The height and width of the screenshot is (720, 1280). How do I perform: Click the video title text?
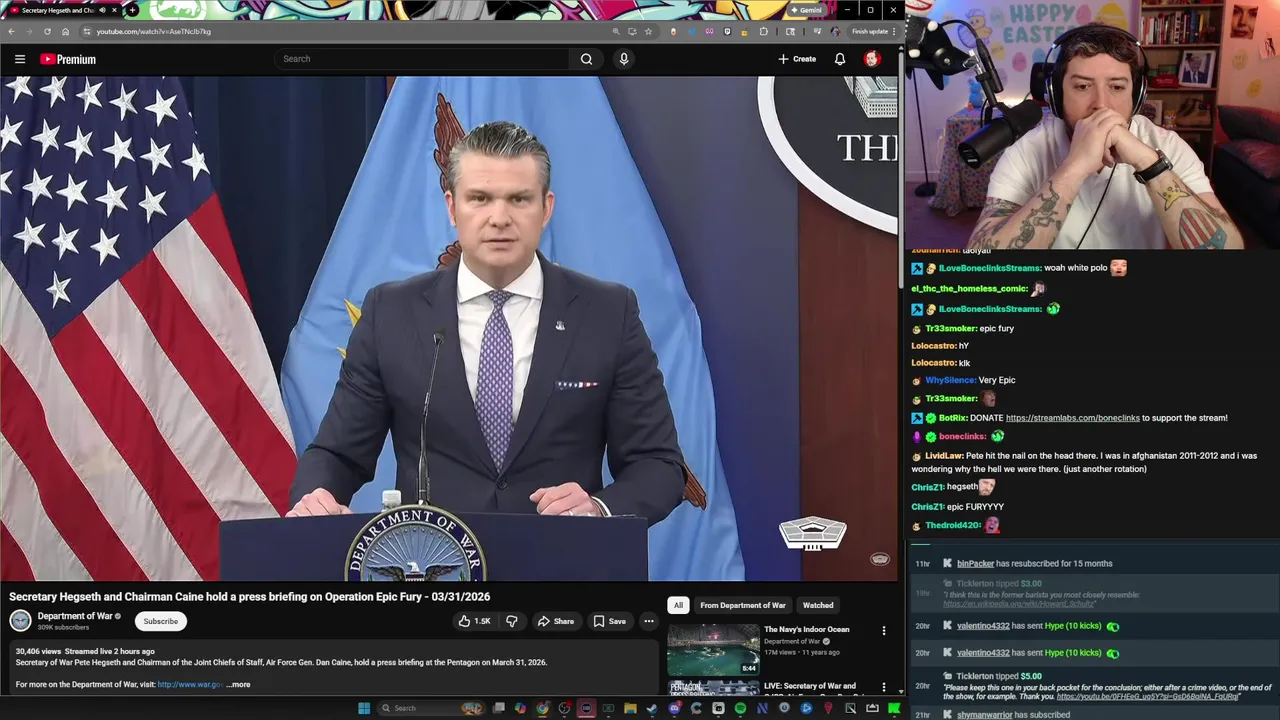click(x=249, y=597)
